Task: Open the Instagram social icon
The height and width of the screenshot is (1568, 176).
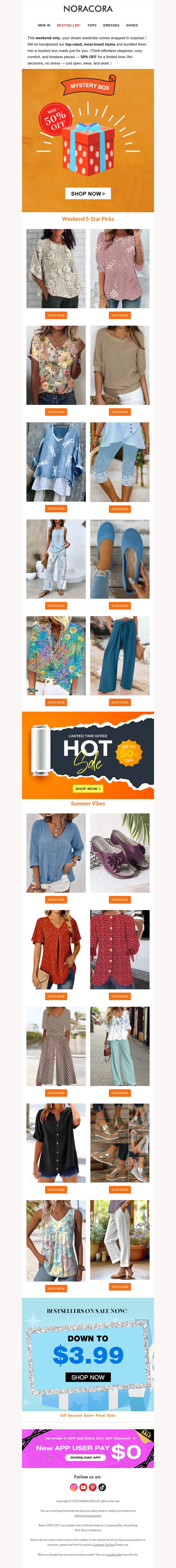Action: (74, 1487)
